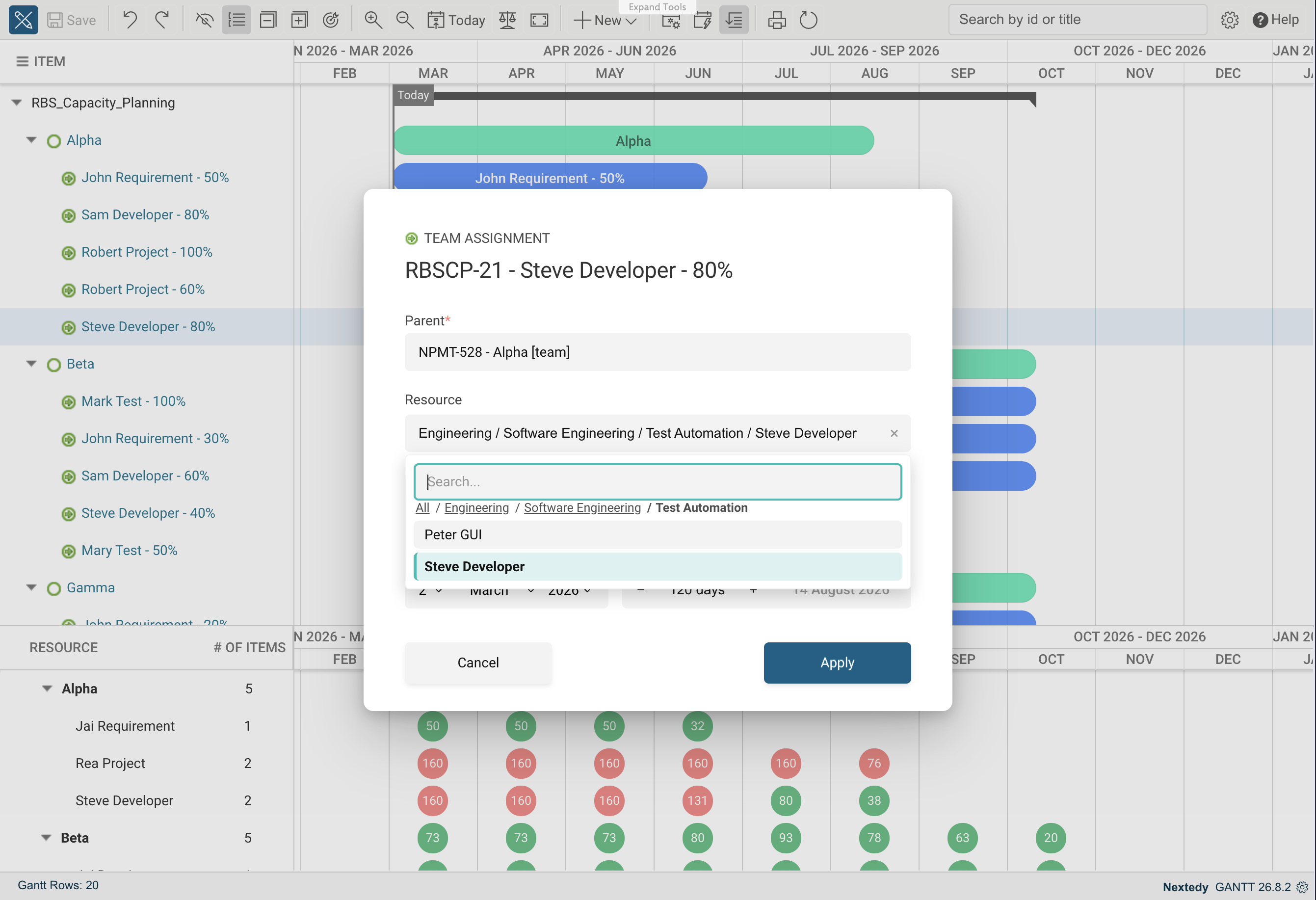Open John Requirement - 50% item
This screenshot has height=900, width=1316.
pyautogui.click(x=155, y=177)
